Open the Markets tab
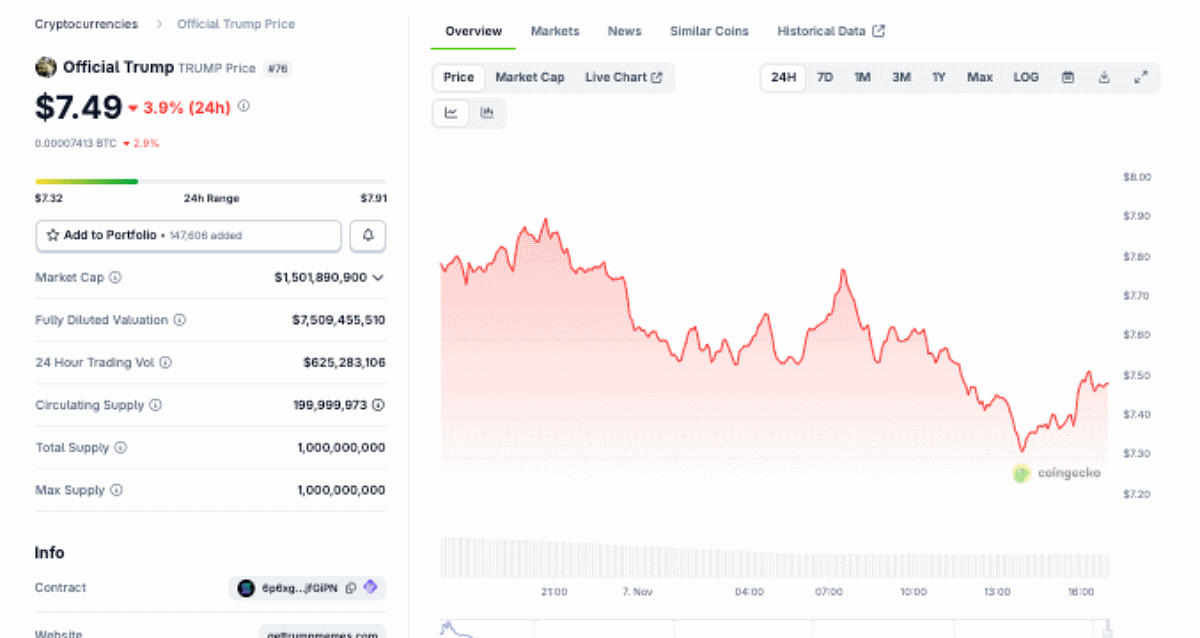Image resolution: width=1200 pixels, height=638 pixels. click(555, 31)
